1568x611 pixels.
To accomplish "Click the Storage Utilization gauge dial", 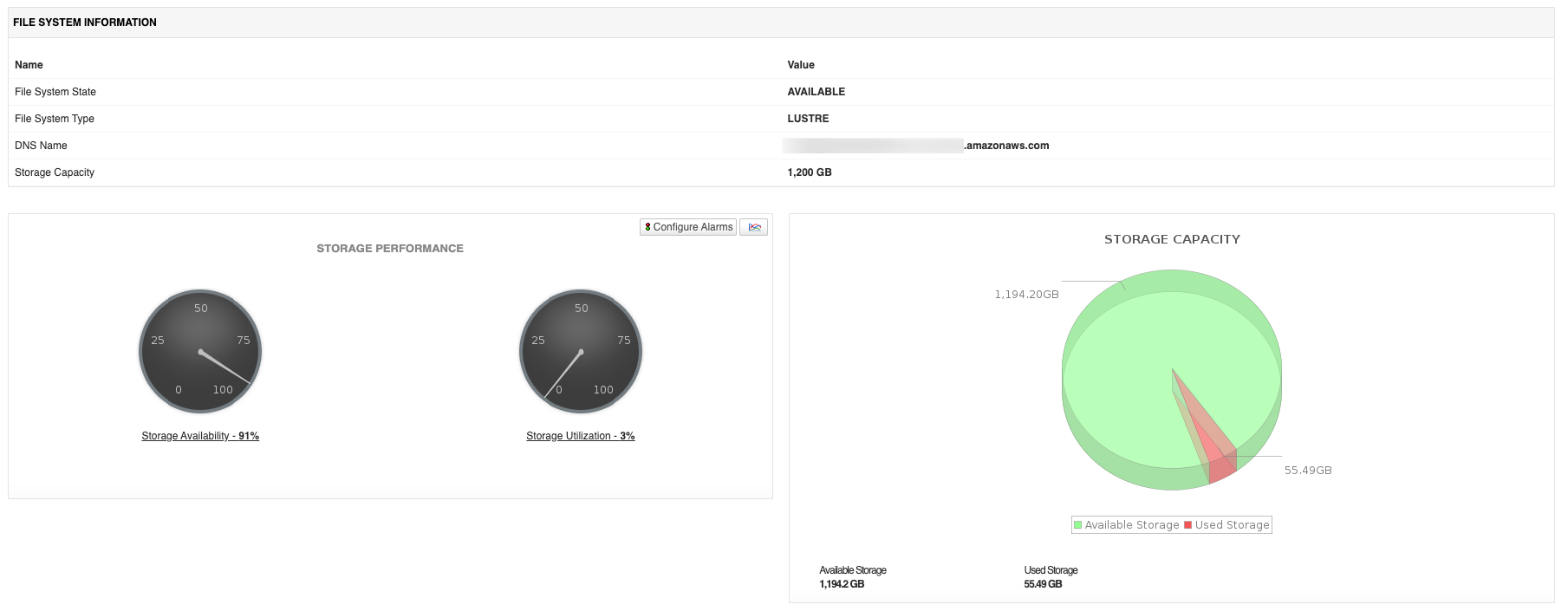I will click(581, 352).
